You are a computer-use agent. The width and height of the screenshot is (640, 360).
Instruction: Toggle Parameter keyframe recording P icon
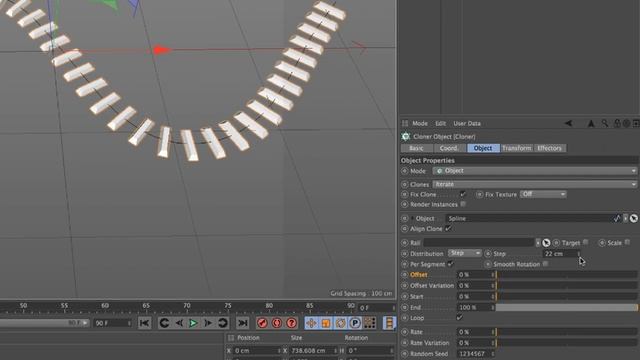click(x=355, y=323)
